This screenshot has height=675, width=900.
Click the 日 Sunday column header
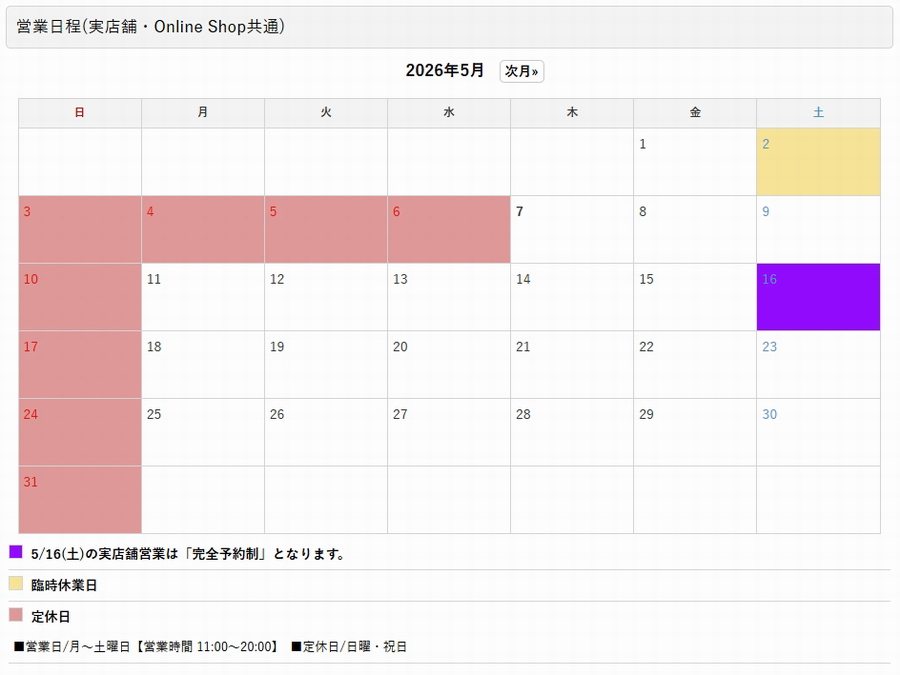tap(80, 112)
